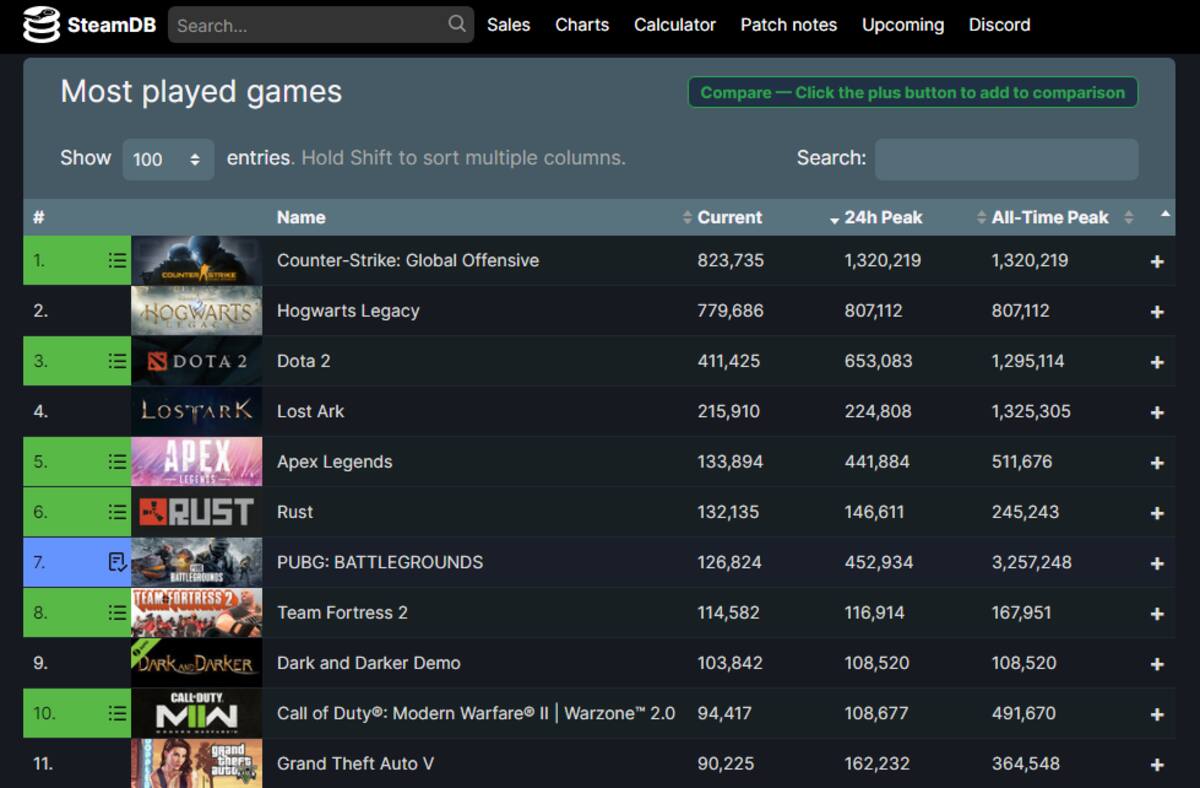The image size is (1200, 788).
Task: Open Grand Theft Auto V thumbnail
Action: click(197, 763)
